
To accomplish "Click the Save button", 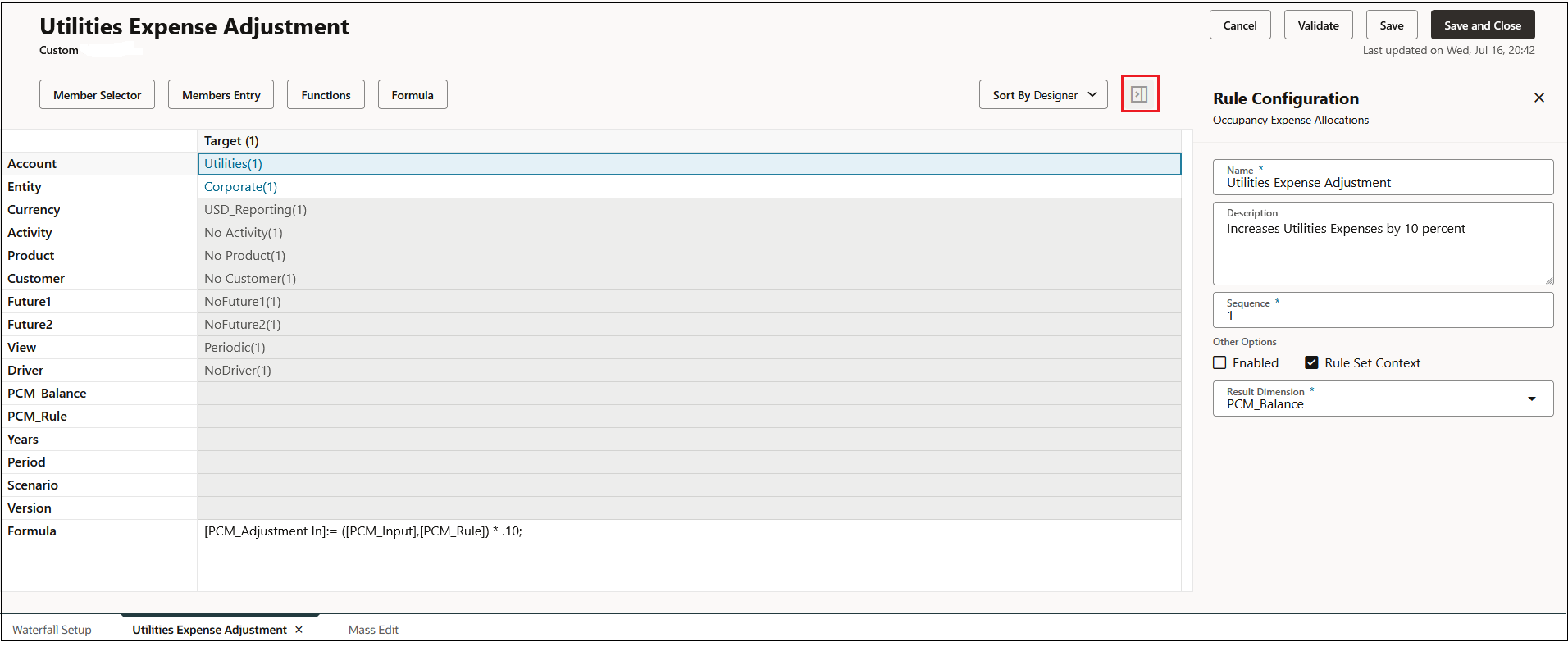I will (x=1392, y=25).
